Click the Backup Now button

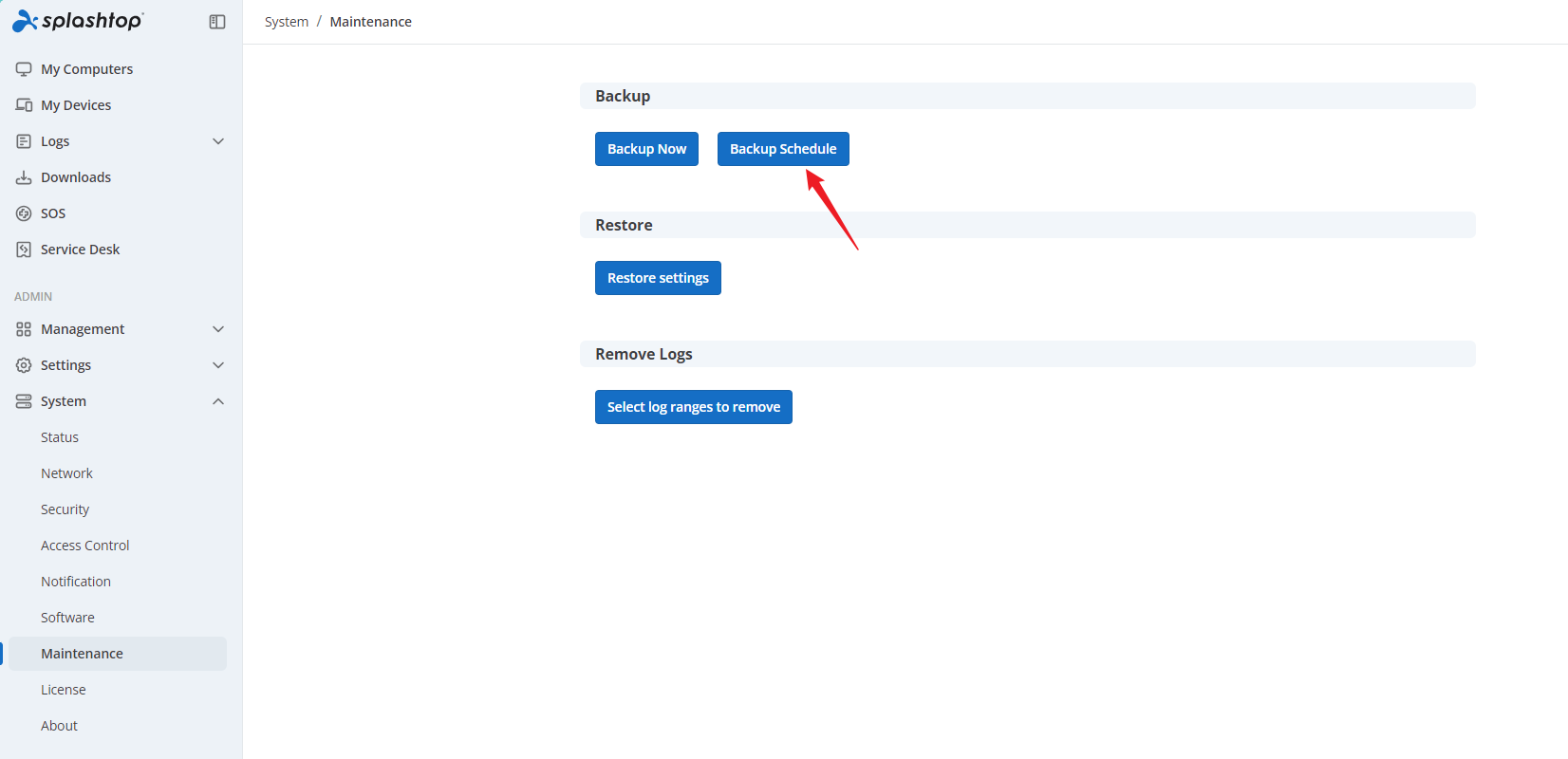(646, 149)
